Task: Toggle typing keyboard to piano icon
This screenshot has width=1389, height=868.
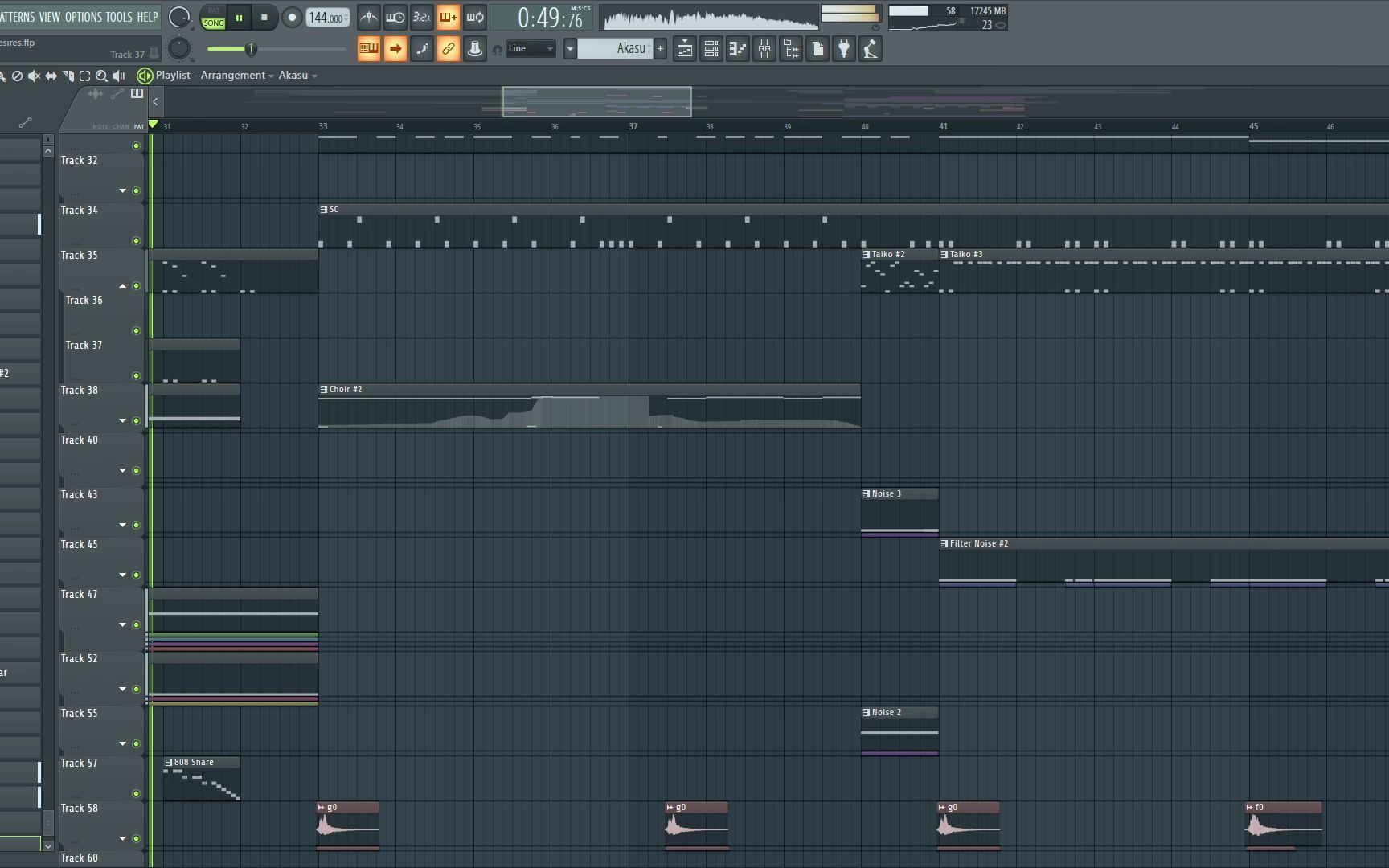Action: click(x=368, y=49)
